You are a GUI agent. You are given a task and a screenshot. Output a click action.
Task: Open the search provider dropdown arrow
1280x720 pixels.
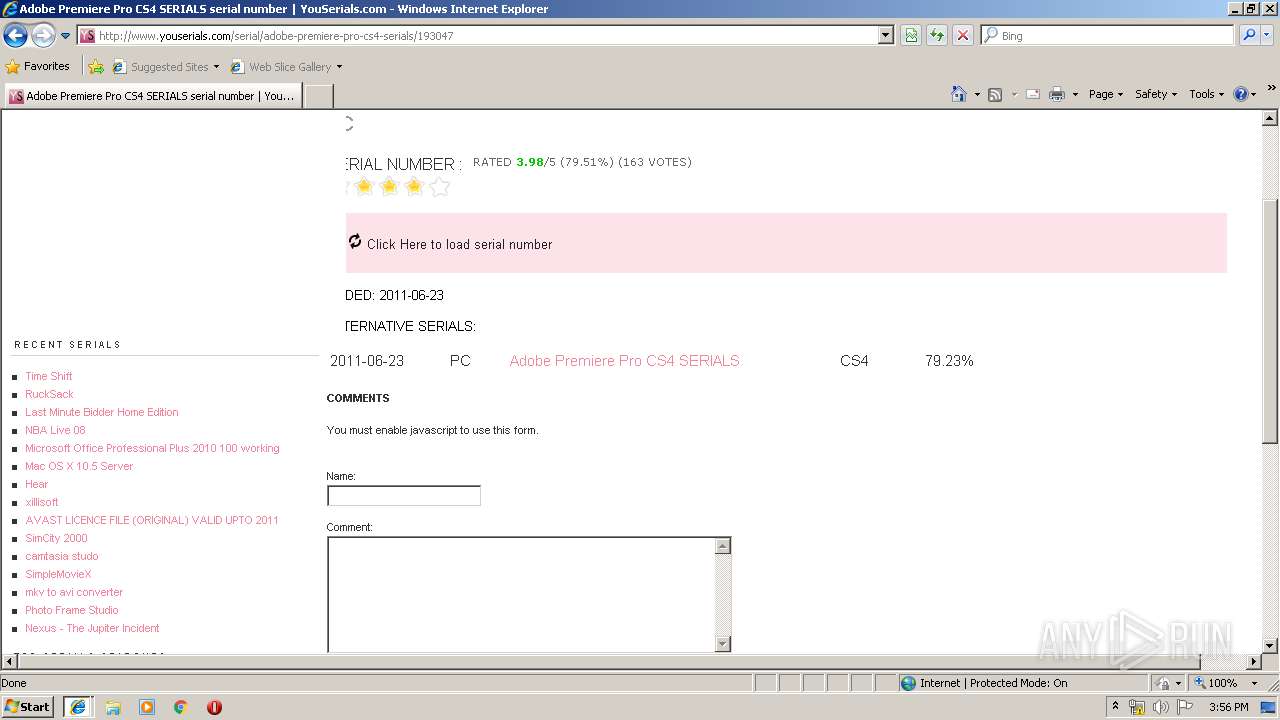1268,35
